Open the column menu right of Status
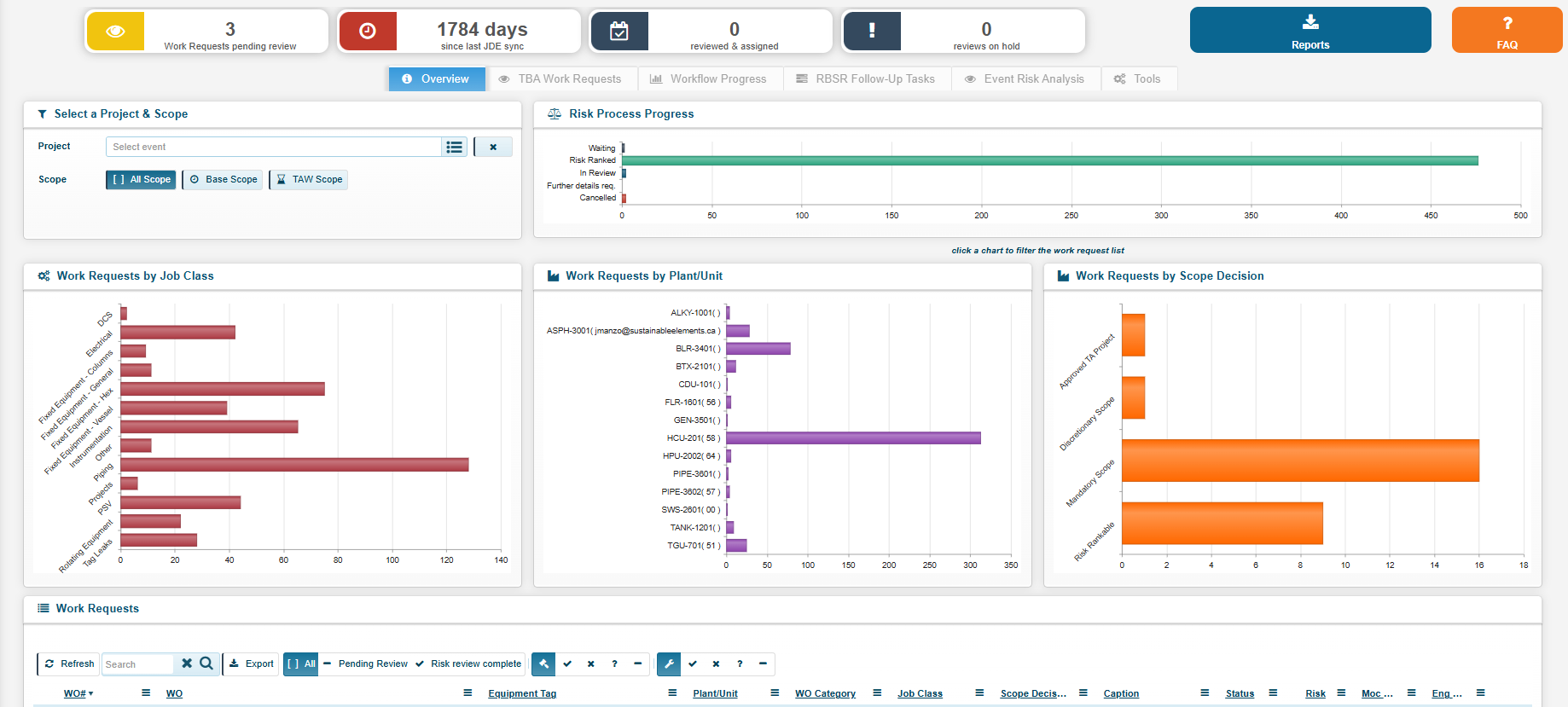 1273,693
